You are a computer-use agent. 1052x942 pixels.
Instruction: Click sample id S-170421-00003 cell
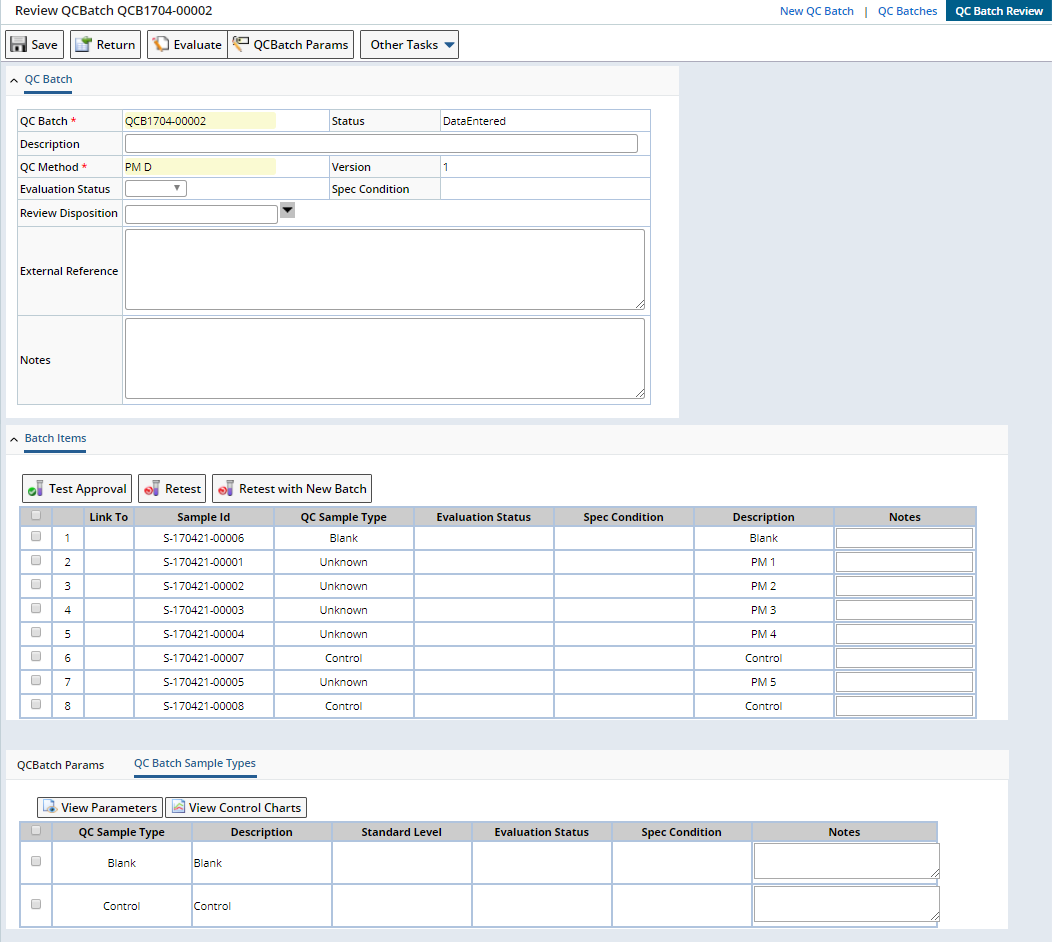204,610
